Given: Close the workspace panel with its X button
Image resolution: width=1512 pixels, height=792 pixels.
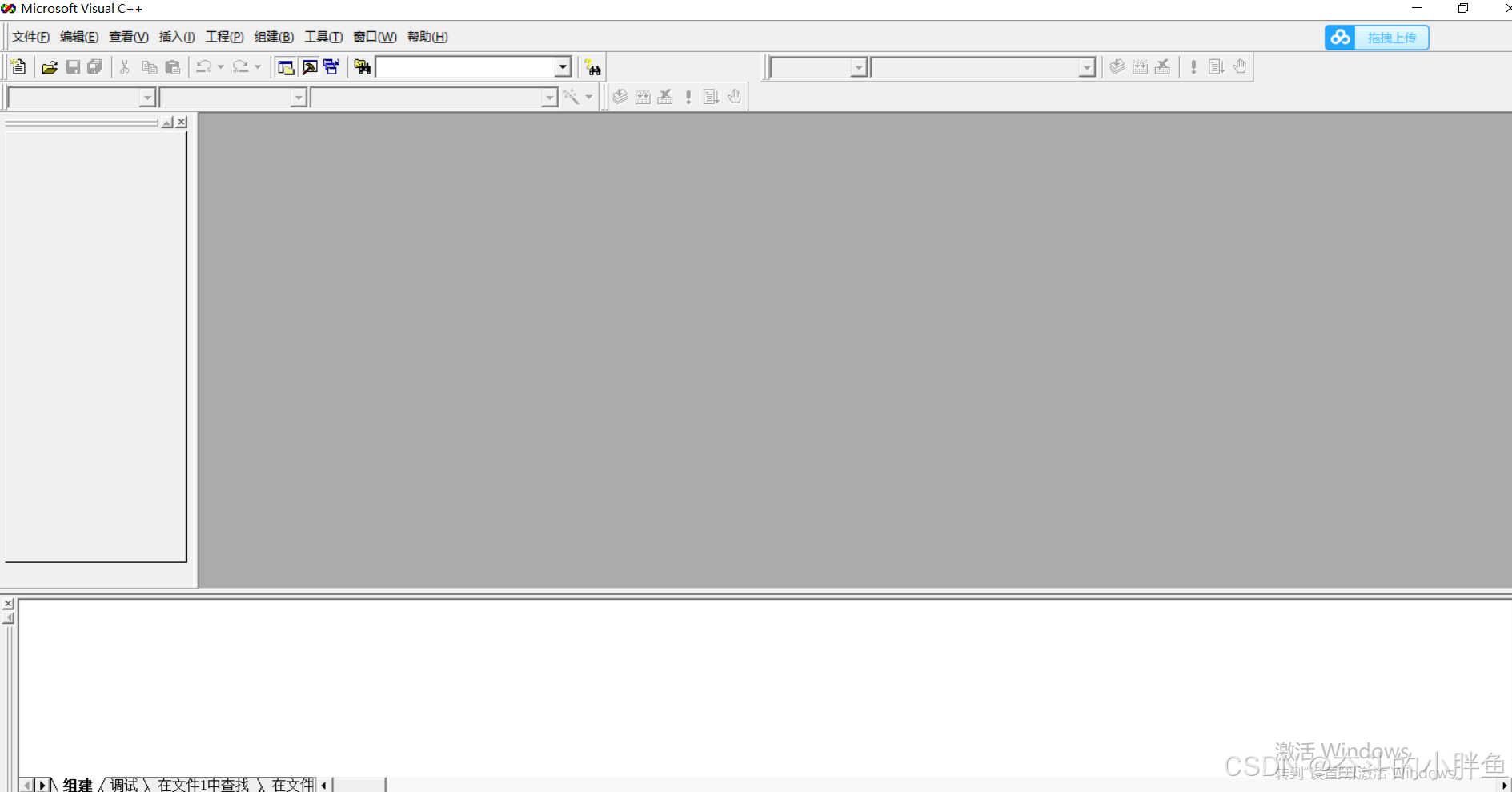Looking at the screenshot, I should coord(182,123).
